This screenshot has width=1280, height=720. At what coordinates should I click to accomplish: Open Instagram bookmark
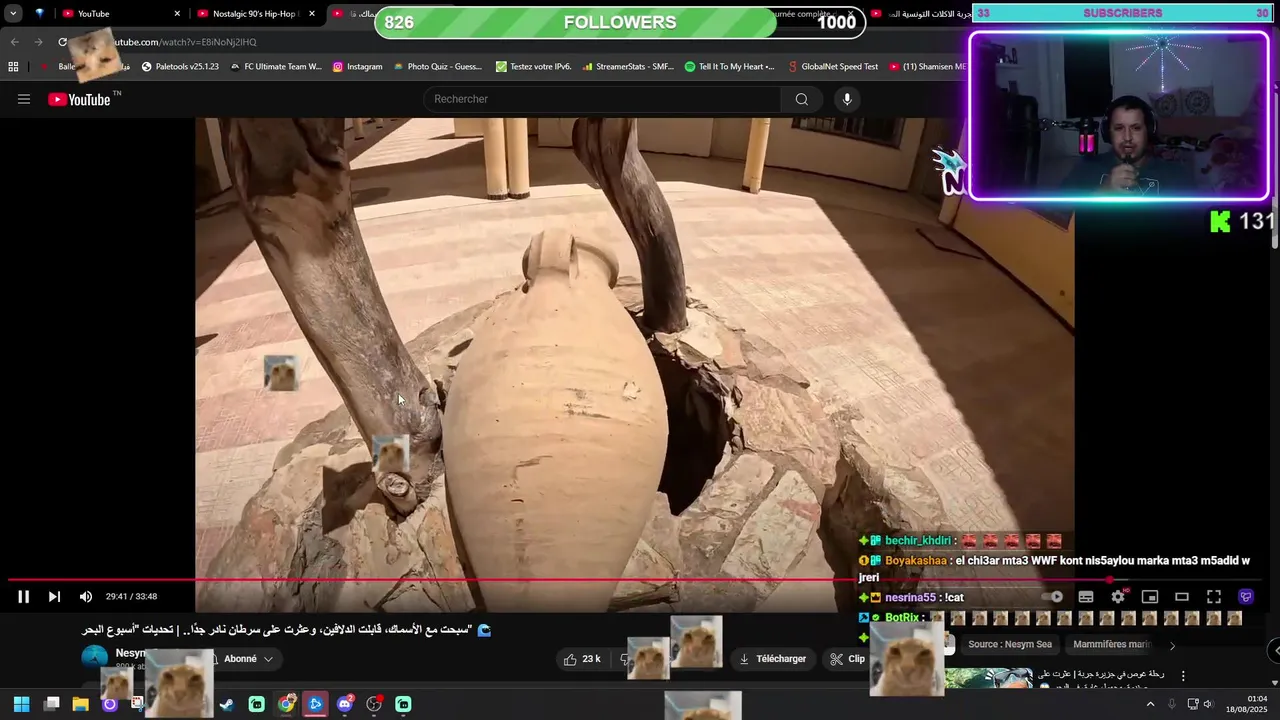click(x=357, y=67)
